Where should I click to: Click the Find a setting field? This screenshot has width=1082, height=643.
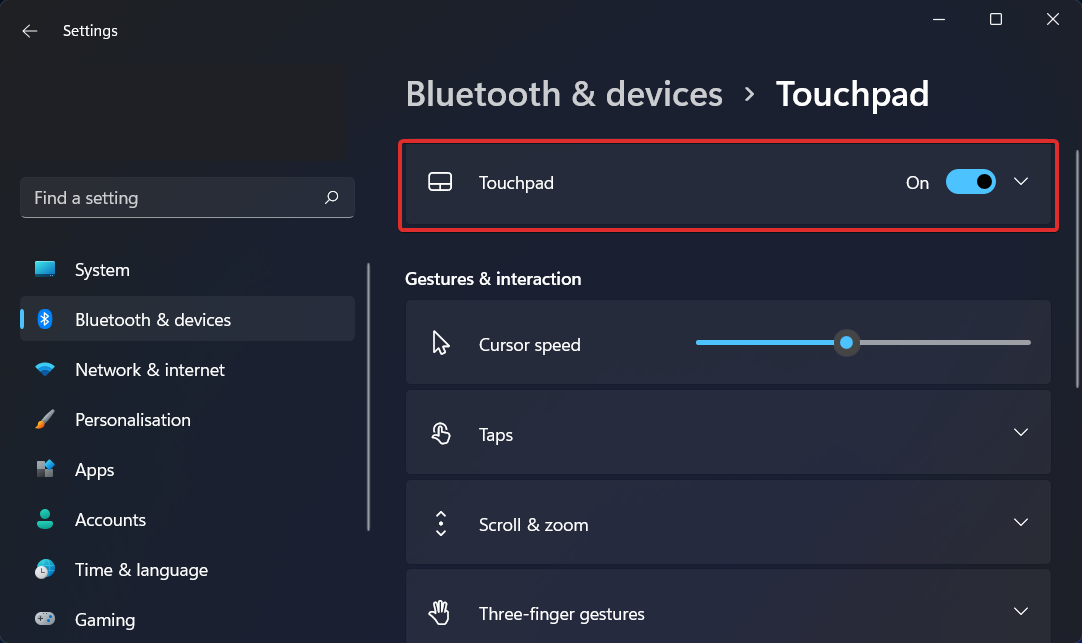pyautogui.click(x=187, y=197)
